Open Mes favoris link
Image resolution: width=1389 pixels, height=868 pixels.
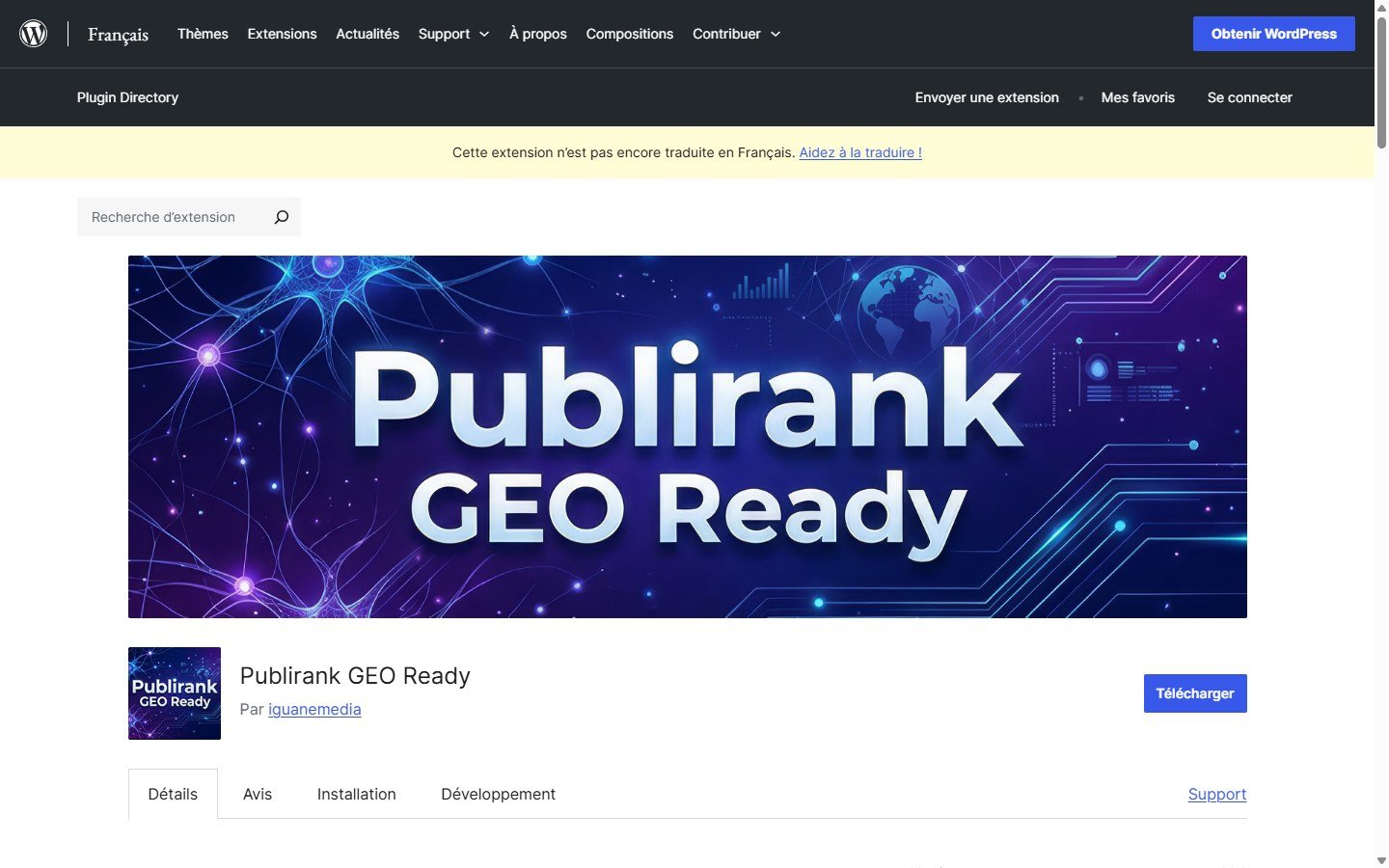1138,97
